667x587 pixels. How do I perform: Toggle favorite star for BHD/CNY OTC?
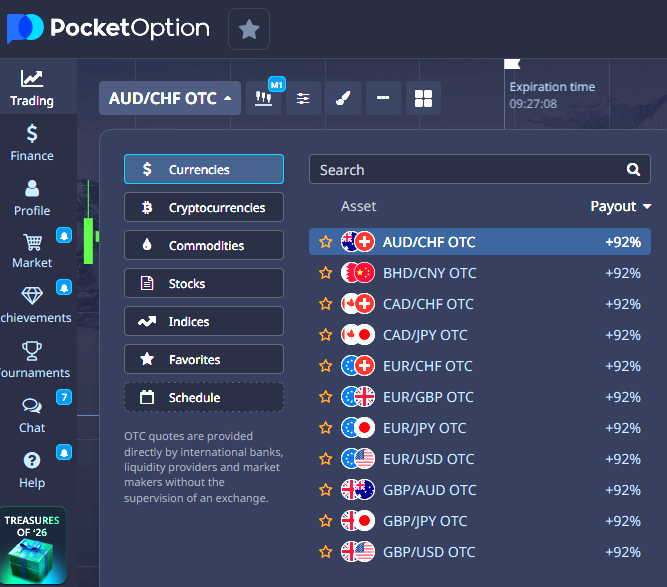[x=326, y=273]
